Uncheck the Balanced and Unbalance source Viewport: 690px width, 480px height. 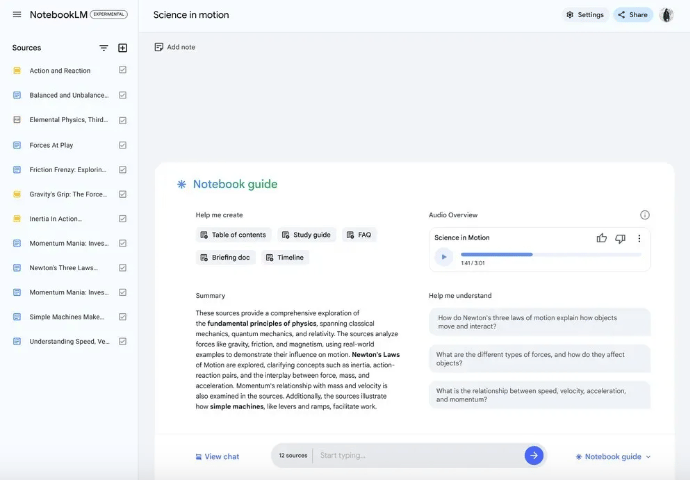coord(123,95)
